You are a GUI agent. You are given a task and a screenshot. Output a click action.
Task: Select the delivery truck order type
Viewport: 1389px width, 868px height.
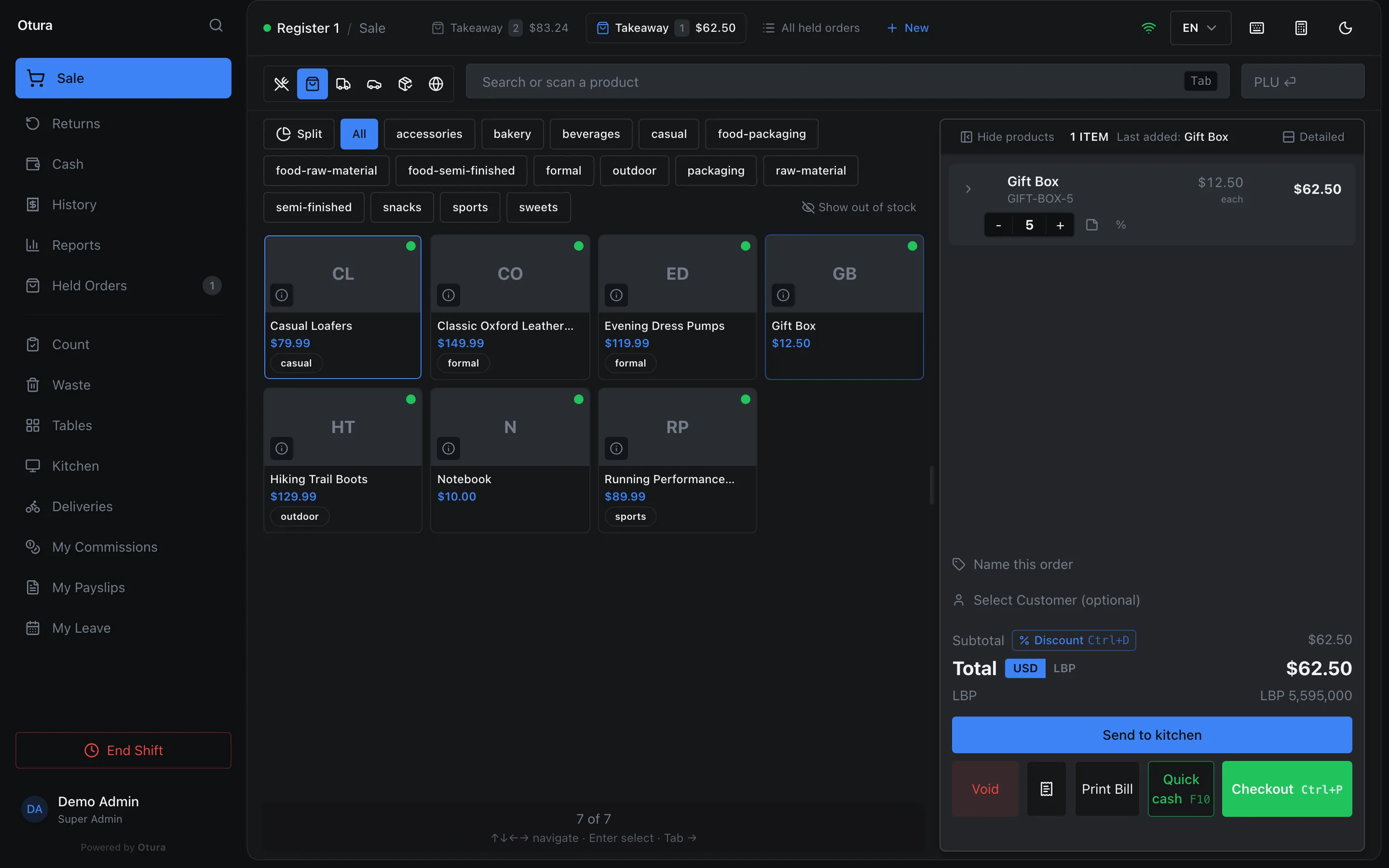coord(343,84)
